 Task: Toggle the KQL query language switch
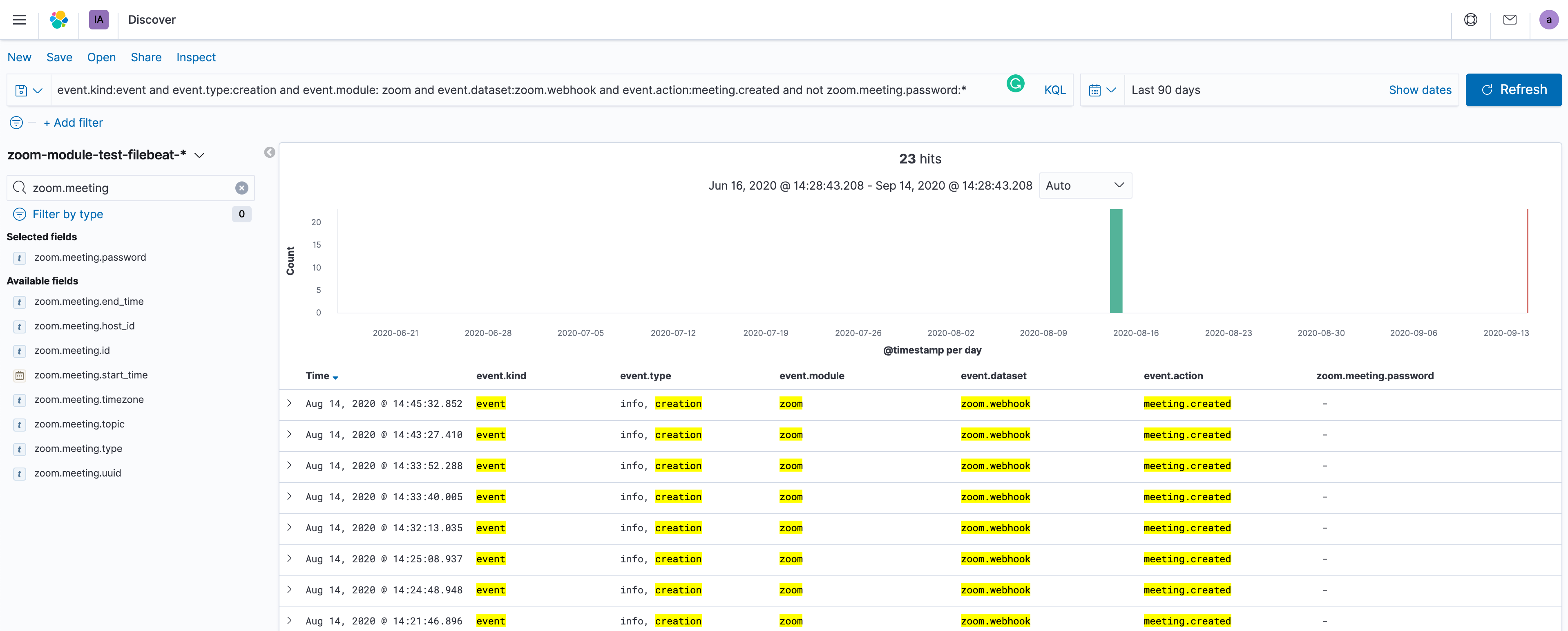coord(1054,90)
